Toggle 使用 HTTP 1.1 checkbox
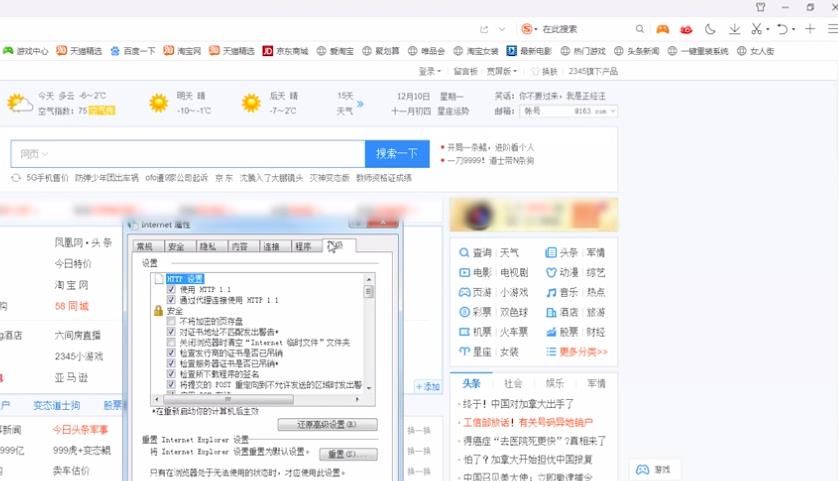Screen dimensions: 838x481 (x=171, y=289)
